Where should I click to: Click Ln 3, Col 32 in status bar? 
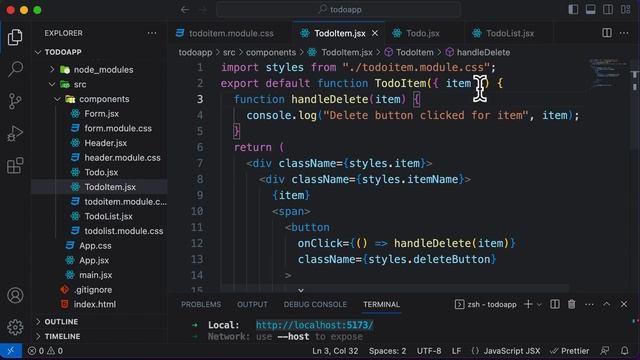(x=335, y=351)
